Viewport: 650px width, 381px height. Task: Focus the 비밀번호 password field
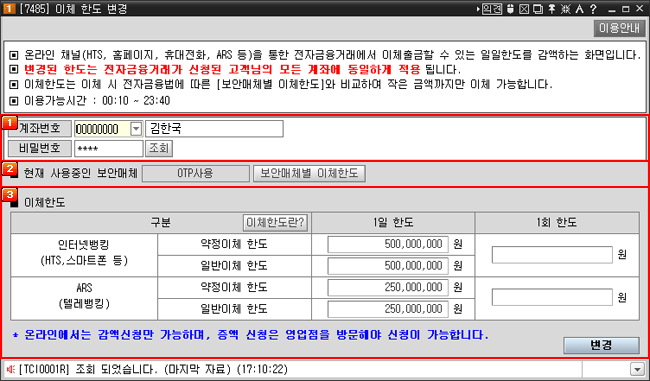coord(109,148)
